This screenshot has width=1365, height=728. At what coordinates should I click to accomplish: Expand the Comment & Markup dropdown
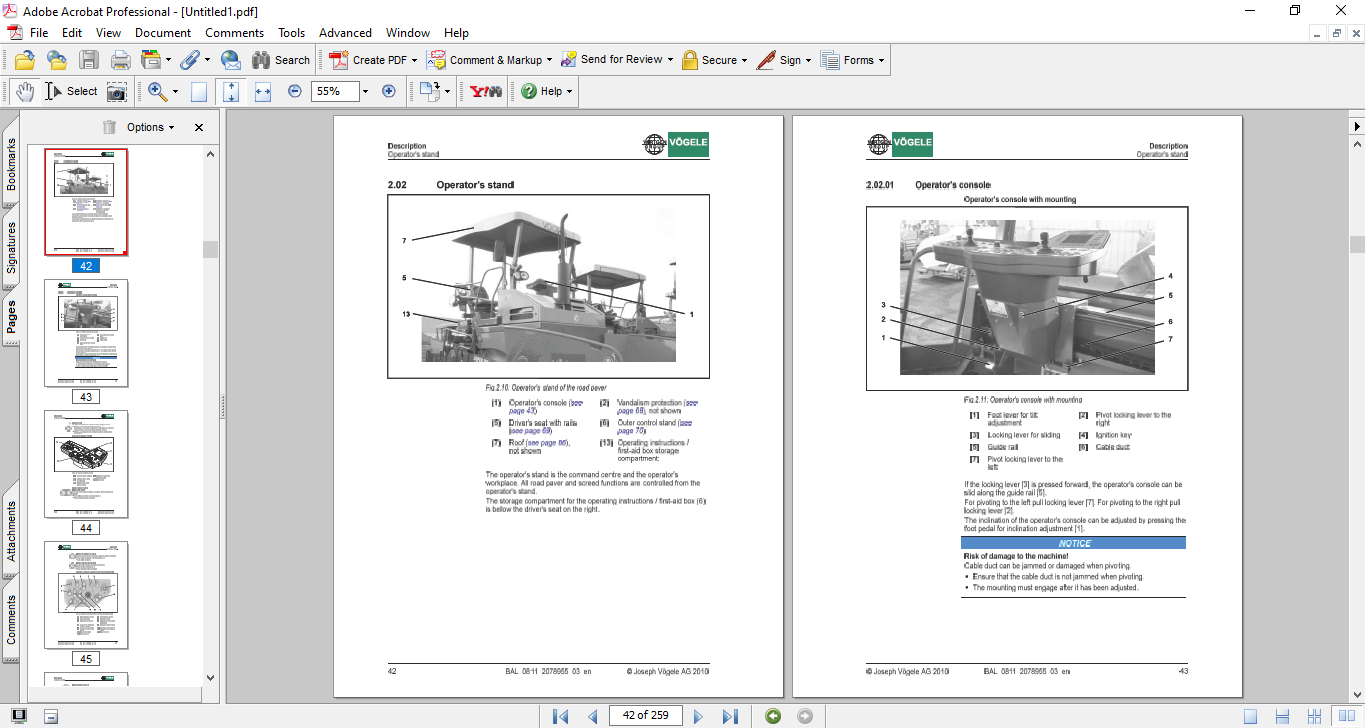[550, 60]
